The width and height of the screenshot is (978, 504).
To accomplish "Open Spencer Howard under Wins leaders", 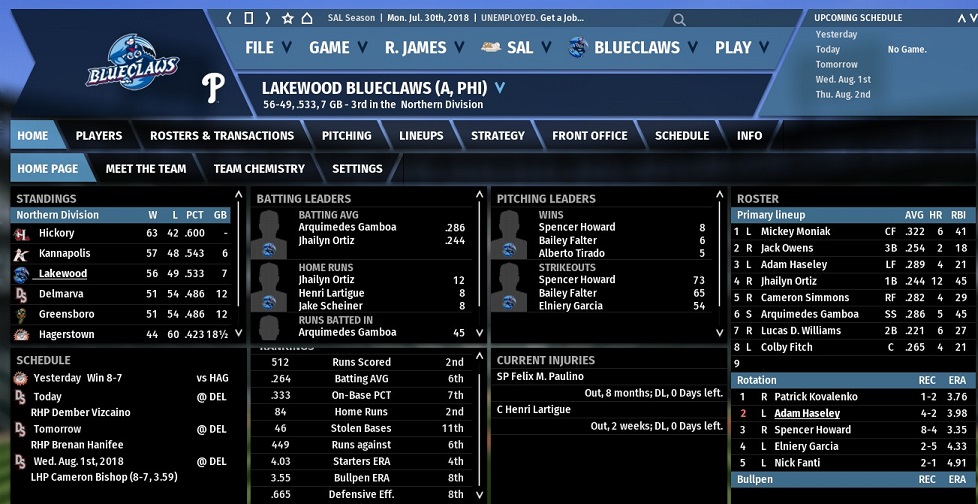I will (x=576, y=227).
